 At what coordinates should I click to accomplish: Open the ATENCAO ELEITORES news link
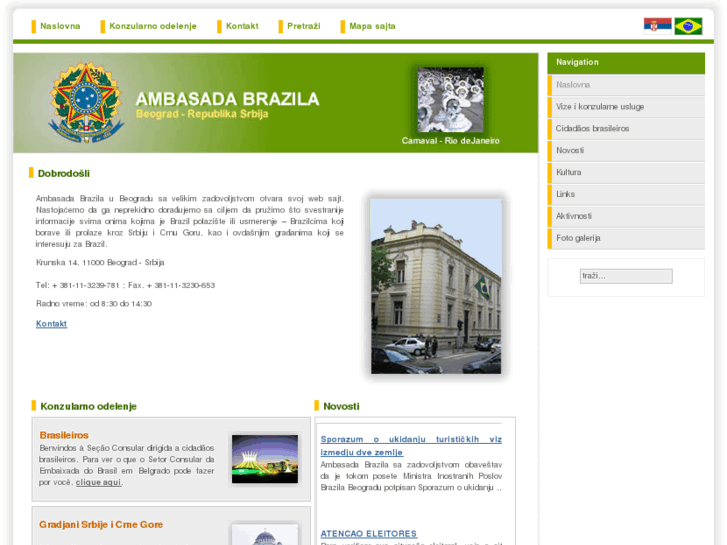pyautogui.click(x=369, y=534)
